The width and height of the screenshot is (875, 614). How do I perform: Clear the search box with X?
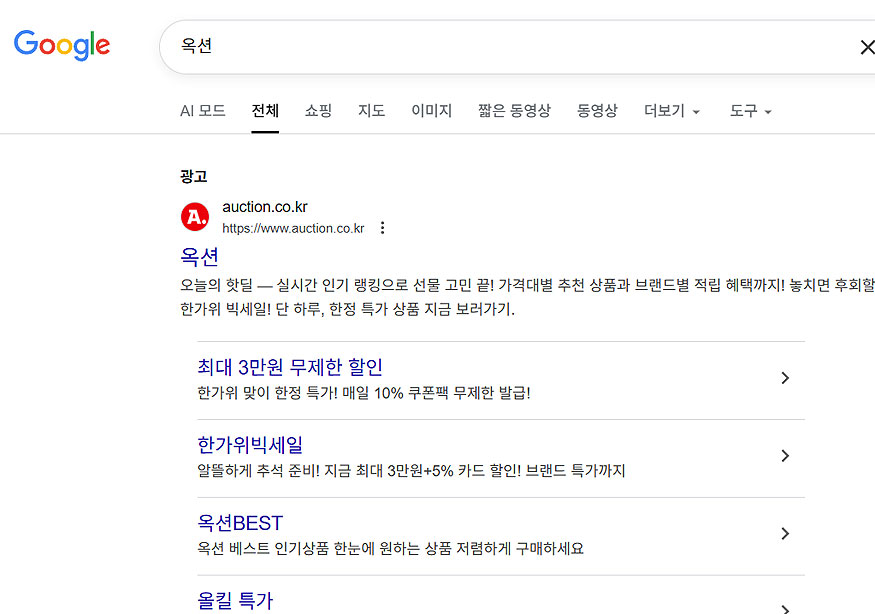[866, 47]
